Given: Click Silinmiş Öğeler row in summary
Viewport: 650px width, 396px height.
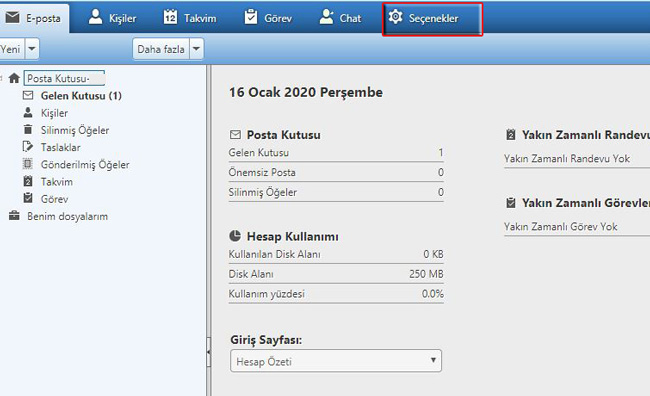Looking at the screenshot, I should click(336, 192).
